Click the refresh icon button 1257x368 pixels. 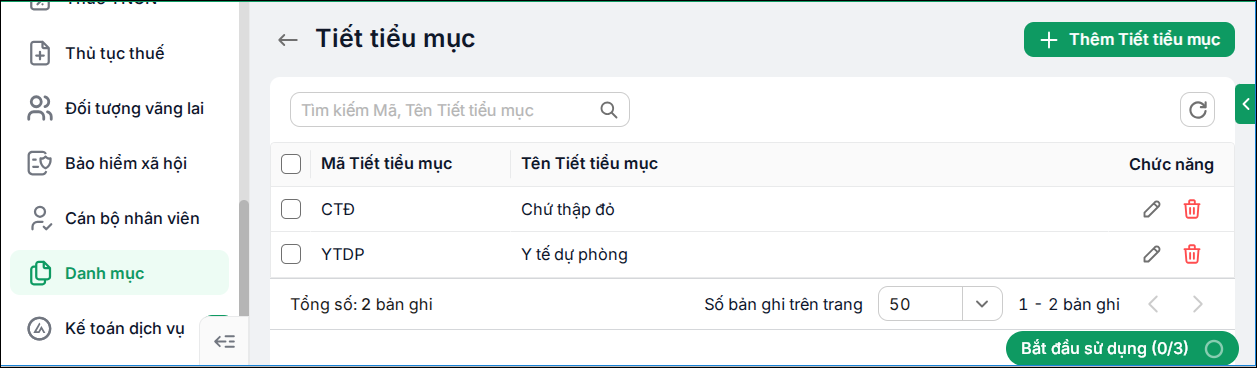pos(1197,110)
